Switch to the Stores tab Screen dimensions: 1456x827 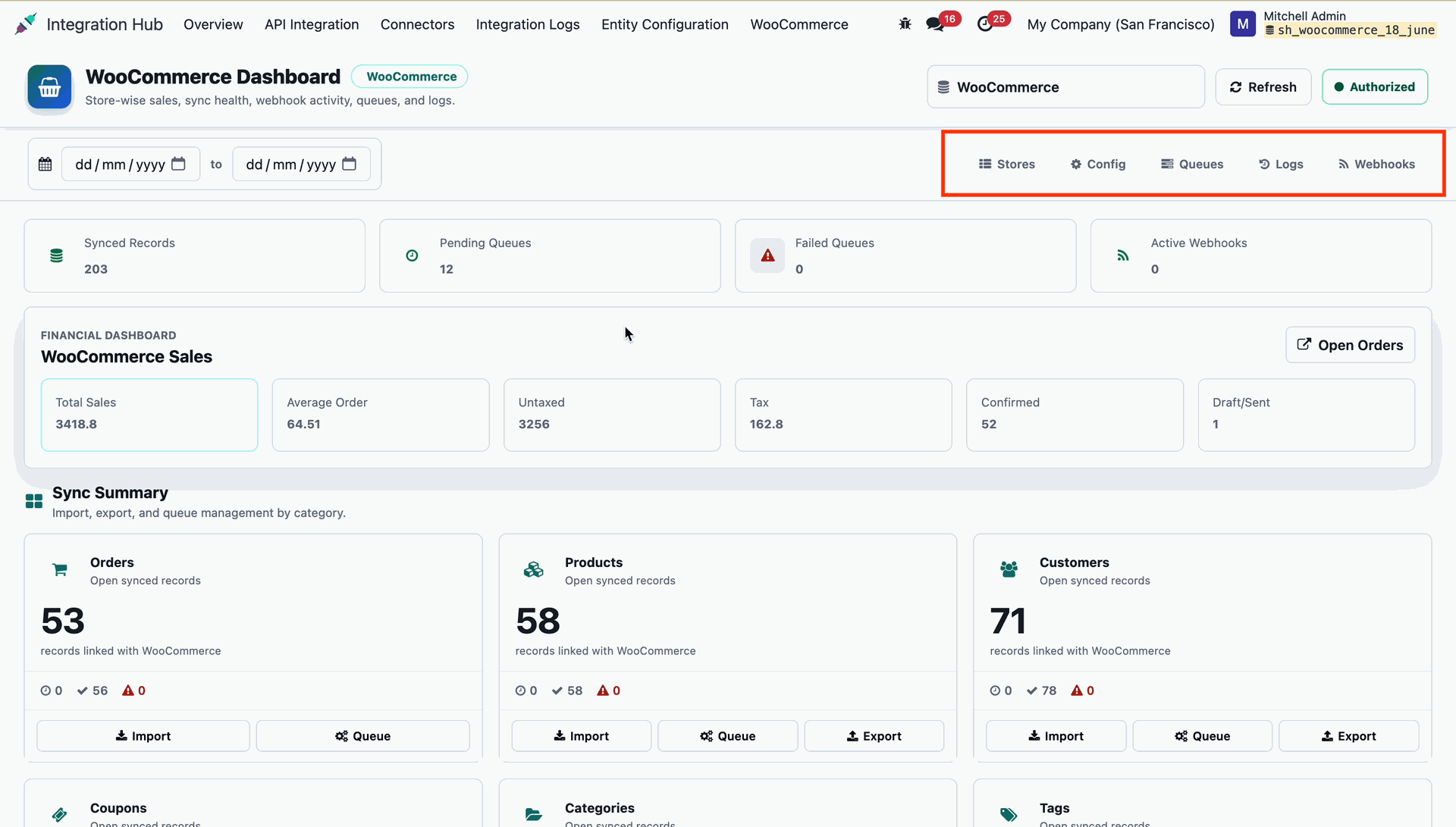click(1006, 164)
